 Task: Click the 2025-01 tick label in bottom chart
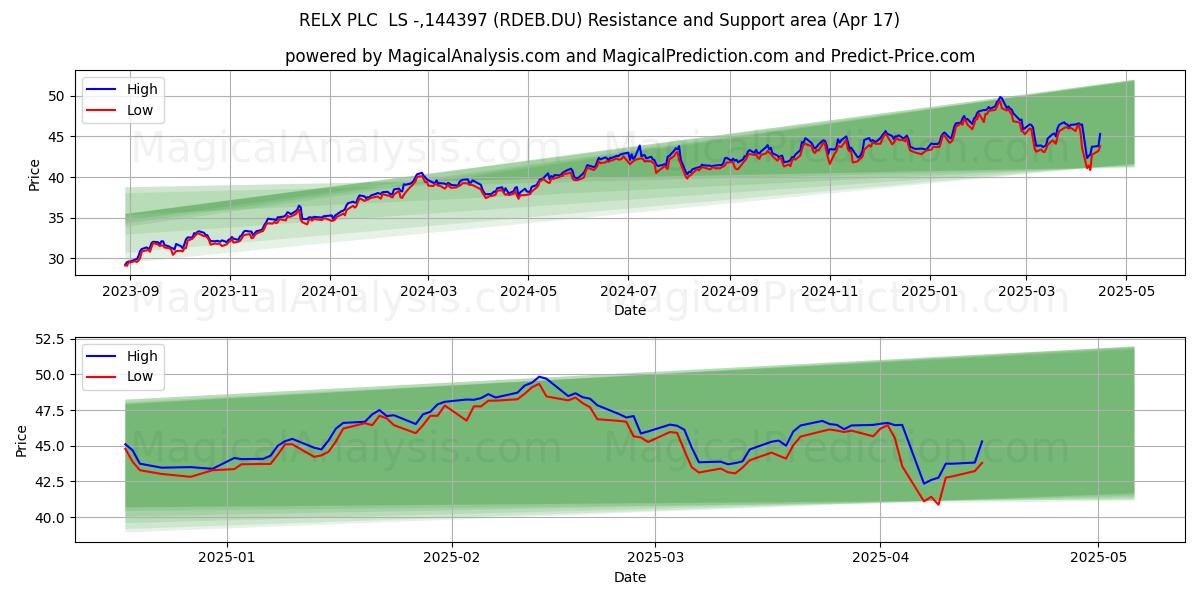pyautogui.click(x=227, y=558)
